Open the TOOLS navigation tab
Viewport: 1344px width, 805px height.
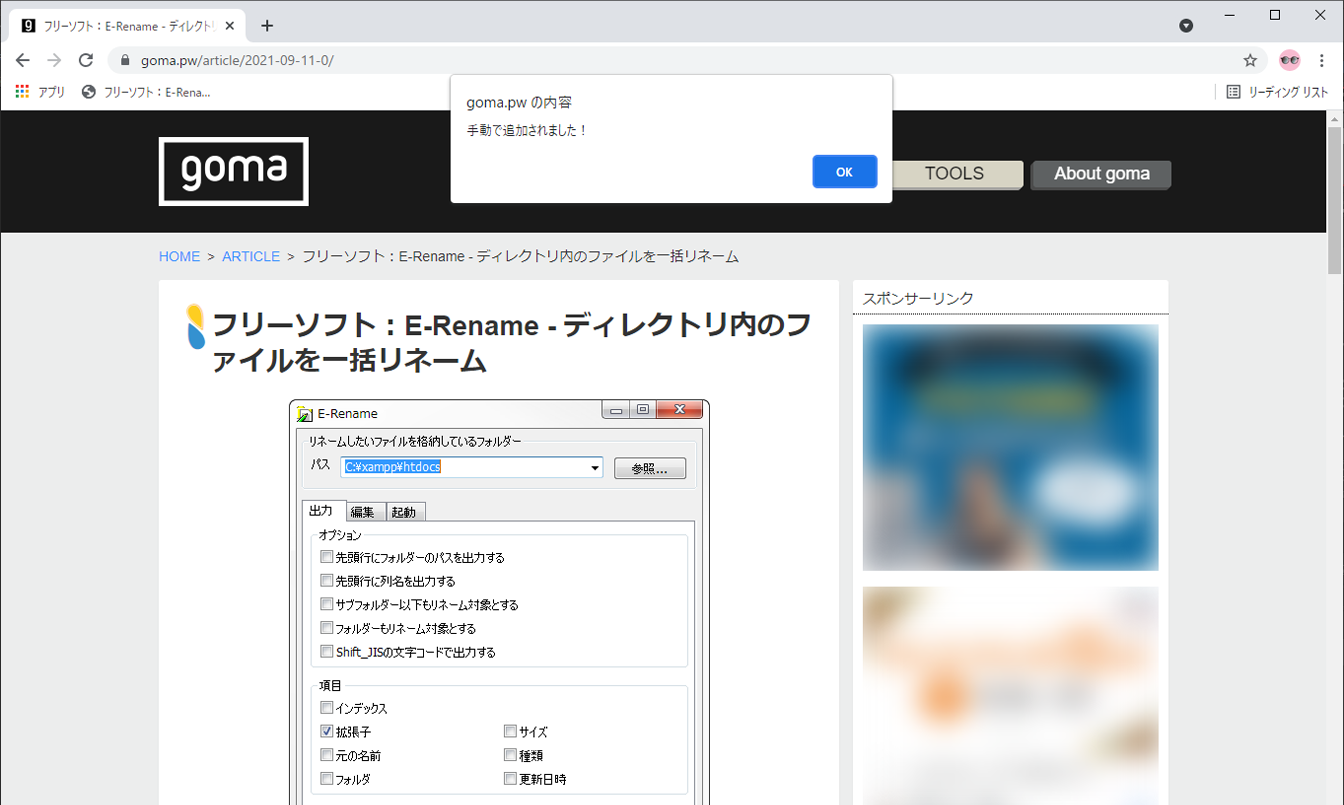click(x=954, y=174)
